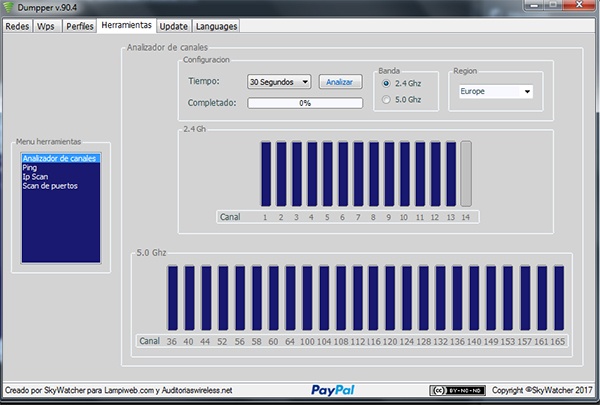Select Analizador de canales in tools menu
600x405 pixels.
click(x=61, y=158)
